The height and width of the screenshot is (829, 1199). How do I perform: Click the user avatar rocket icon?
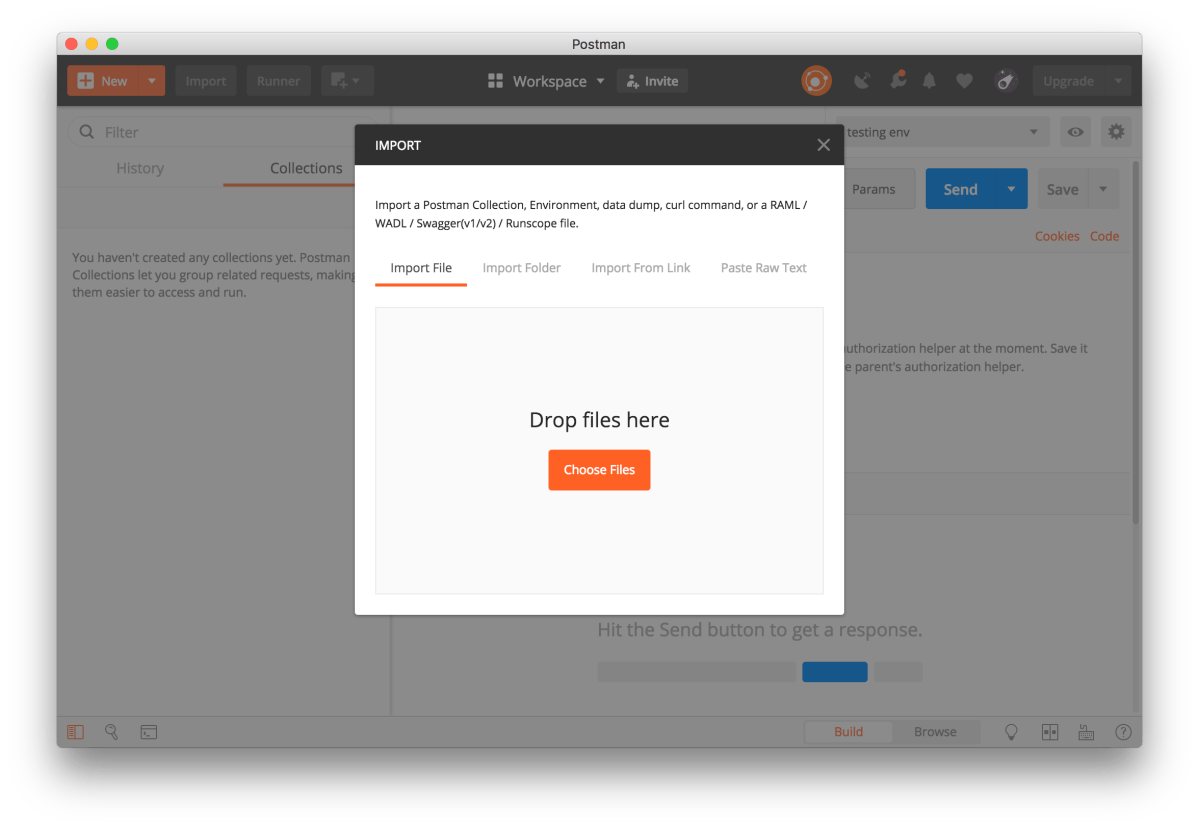[1006, 81]
